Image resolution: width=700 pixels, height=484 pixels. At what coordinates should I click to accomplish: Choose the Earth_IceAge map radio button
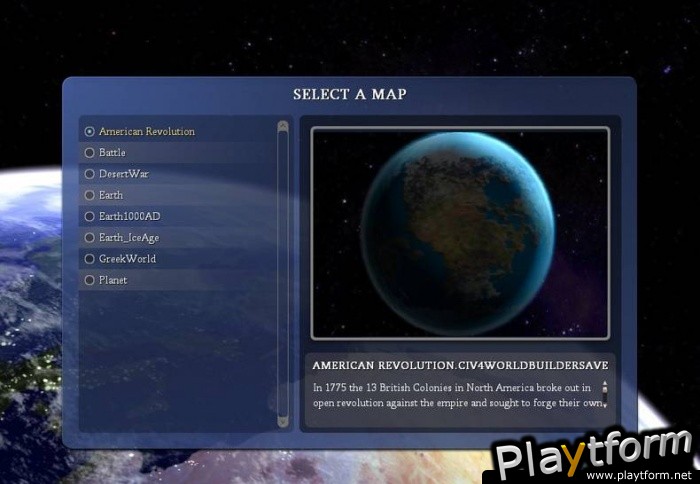pyautogui.click(x=89, y=238)
